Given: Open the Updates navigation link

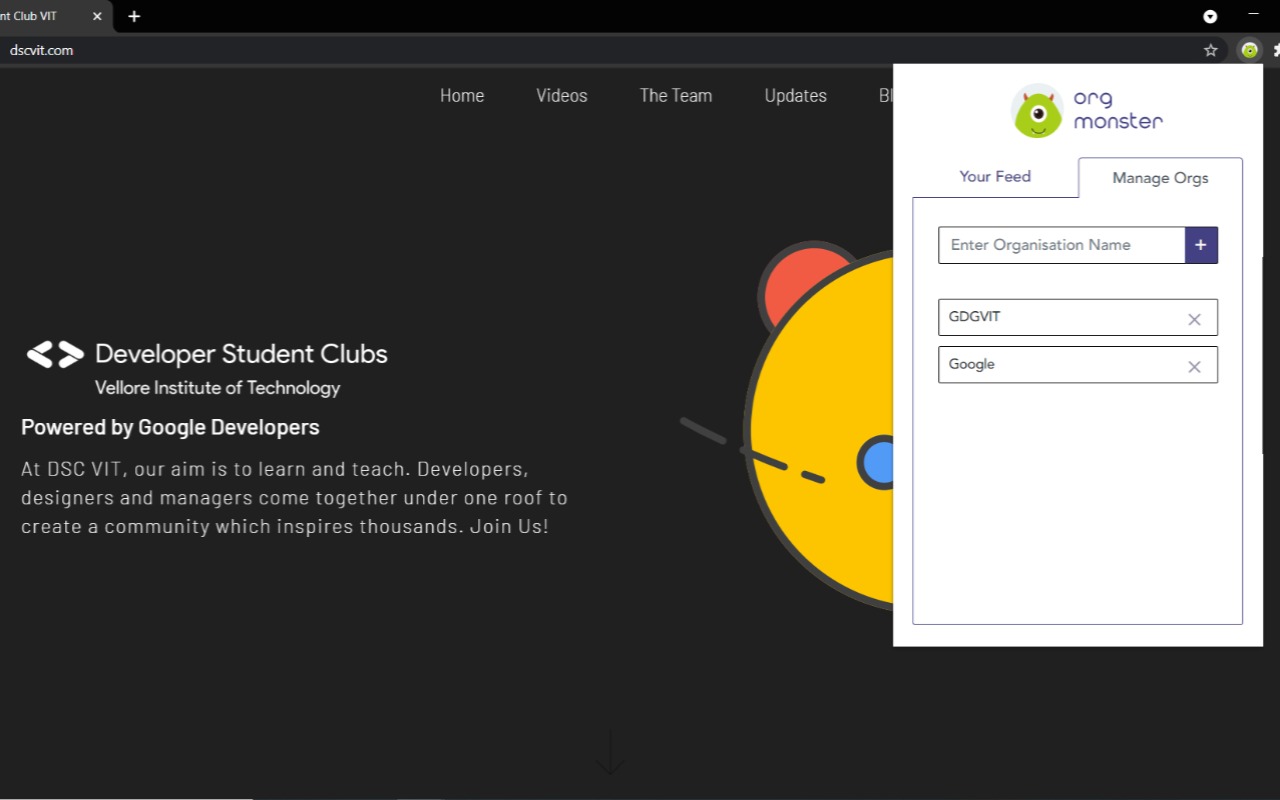Looking at the screenshot, I should [x=796, y=96].
